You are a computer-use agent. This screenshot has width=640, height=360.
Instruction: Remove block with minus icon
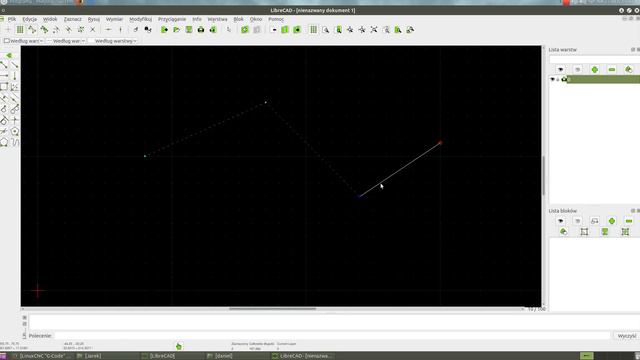(x=629, y=221)
